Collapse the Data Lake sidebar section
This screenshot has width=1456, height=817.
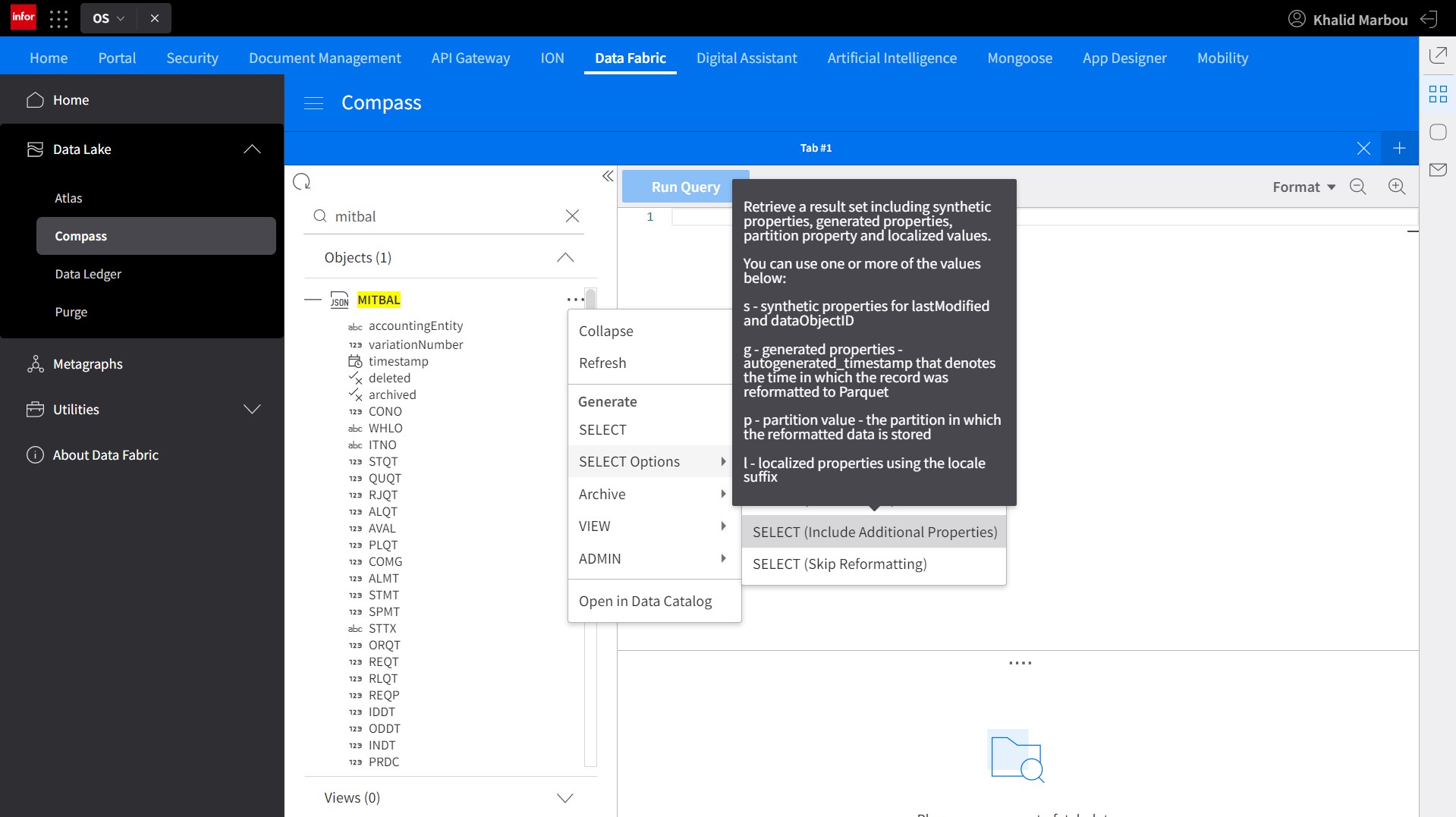point(252,149)
